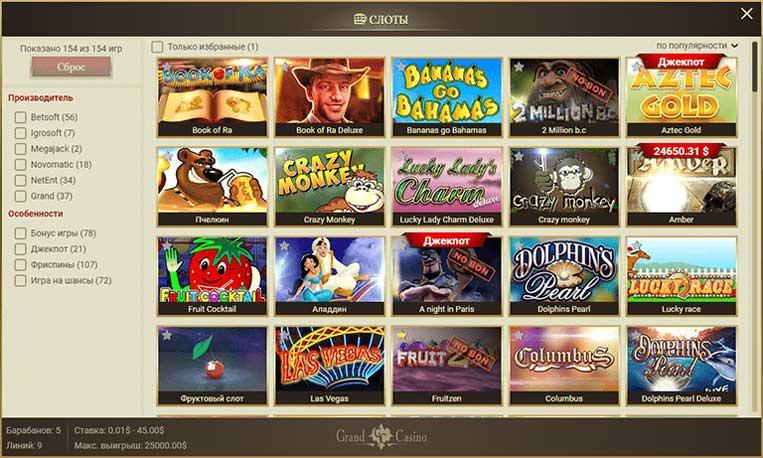This screenshot has width=763, height=458.
Task: Star the Columbus game tile
Action: point(519,335)
